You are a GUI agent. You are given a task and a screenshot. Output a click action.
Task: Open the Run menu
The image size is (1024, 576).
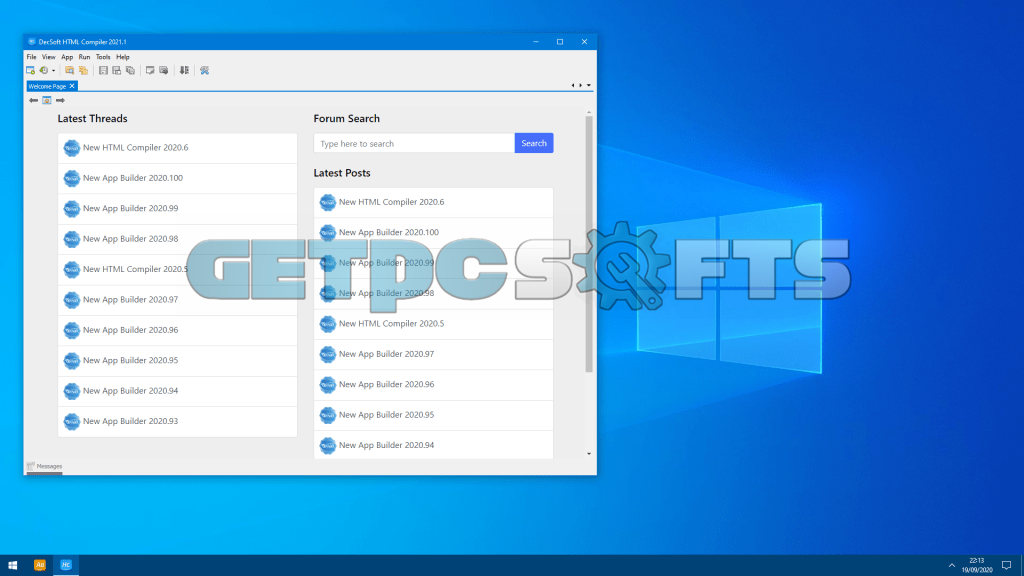click(x=84, y=57)
